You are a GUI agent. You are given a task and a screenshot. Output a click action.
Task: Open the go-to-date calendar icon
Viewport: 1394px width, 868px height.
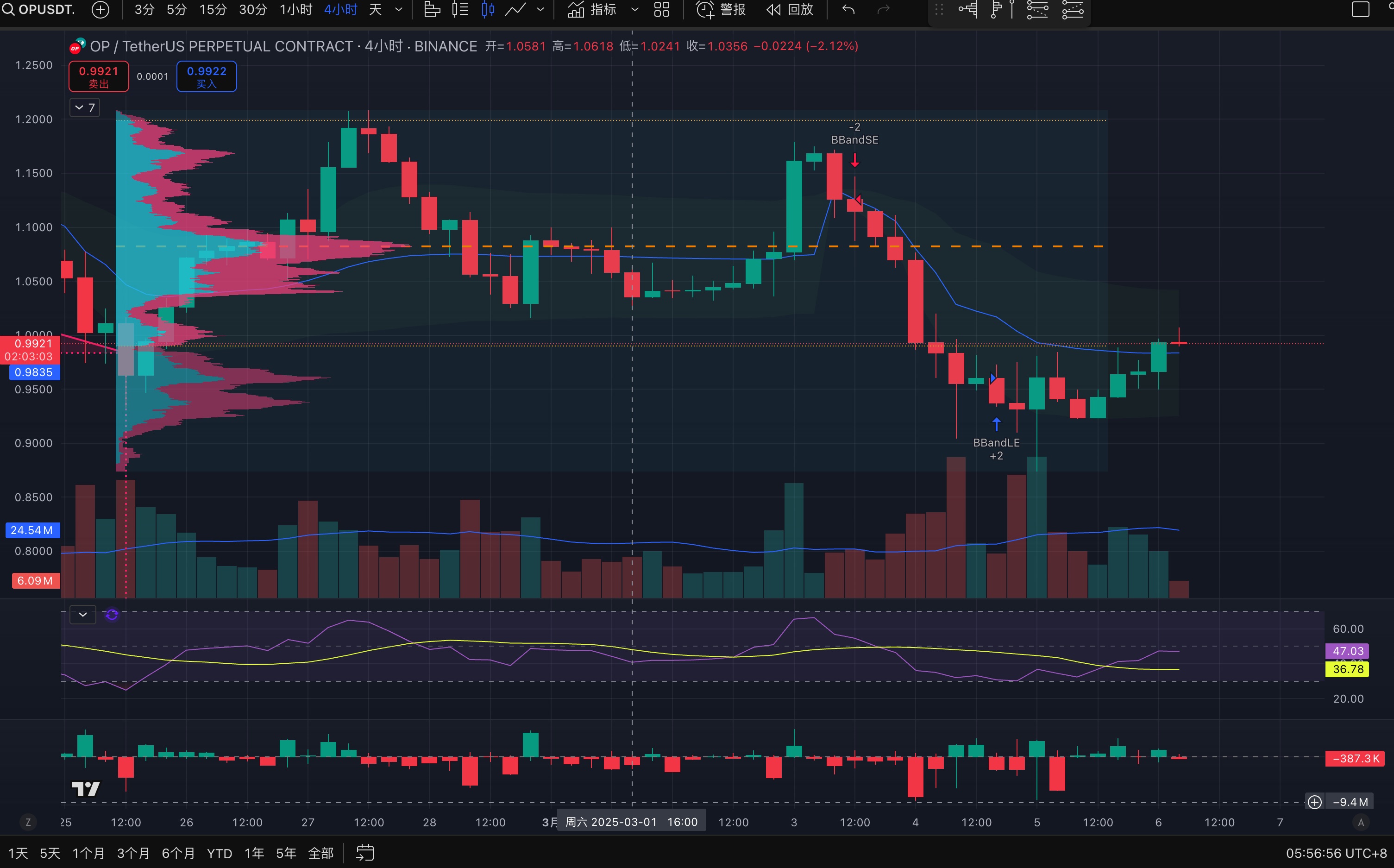365,853
